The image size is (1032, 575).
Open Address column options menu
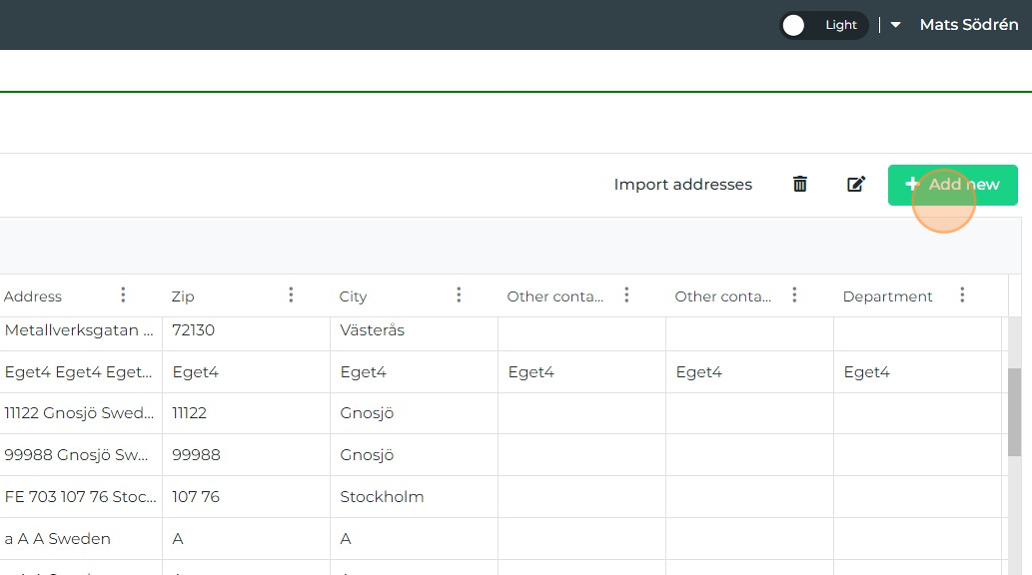[x=123, y=295]
